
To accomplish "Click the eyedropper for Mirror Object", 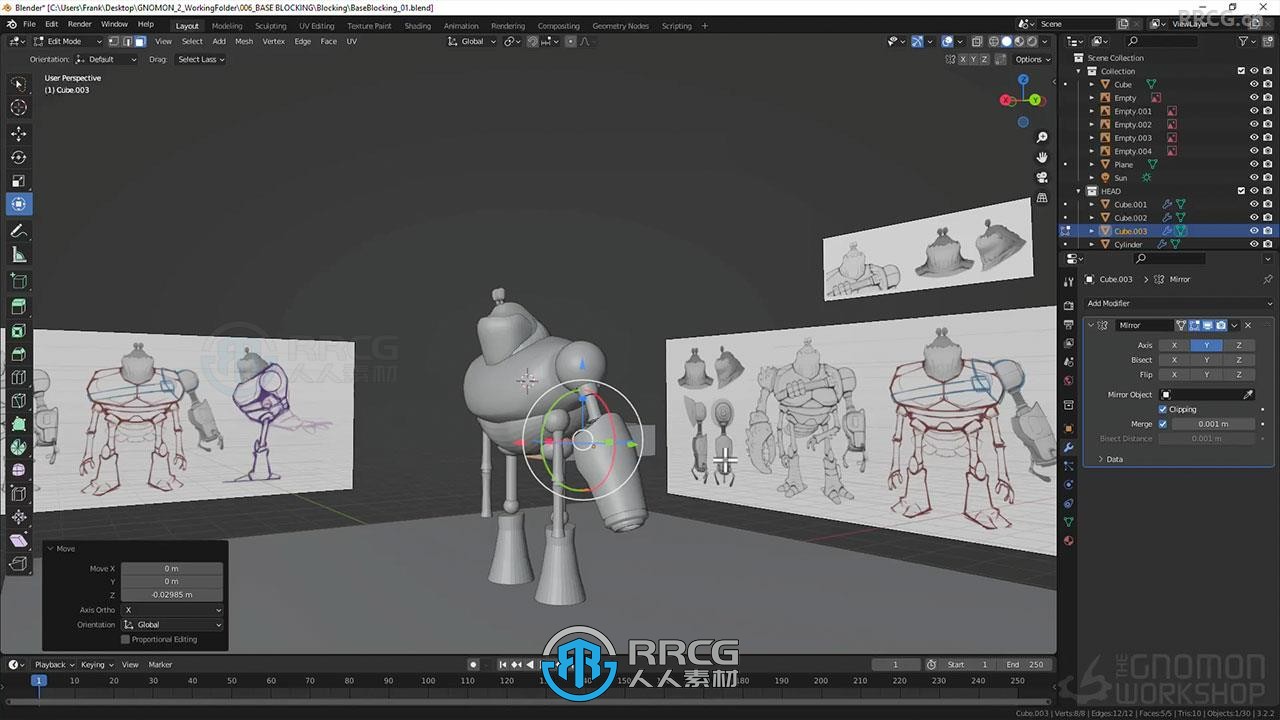I will point(1248,394).
